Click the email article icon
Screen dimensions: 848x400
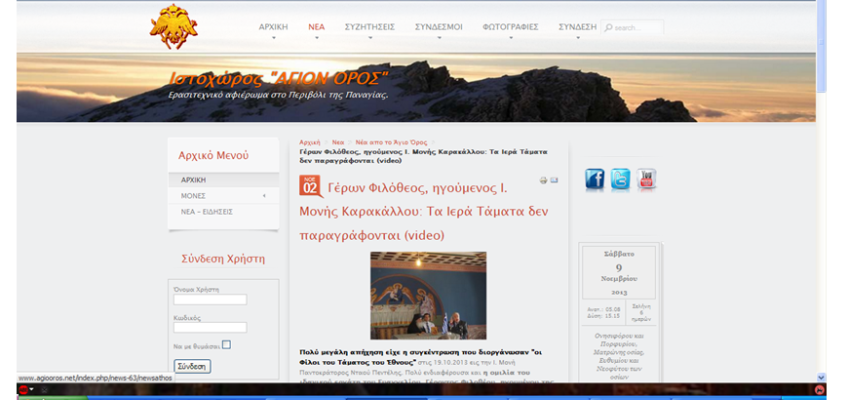click(x=554, y=181)
